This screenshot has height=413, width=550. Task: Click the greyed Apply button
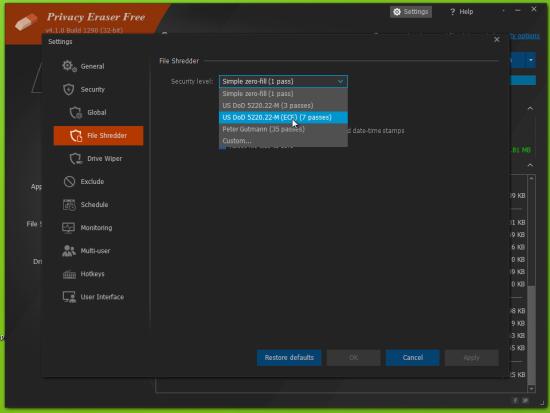(471, 358)
